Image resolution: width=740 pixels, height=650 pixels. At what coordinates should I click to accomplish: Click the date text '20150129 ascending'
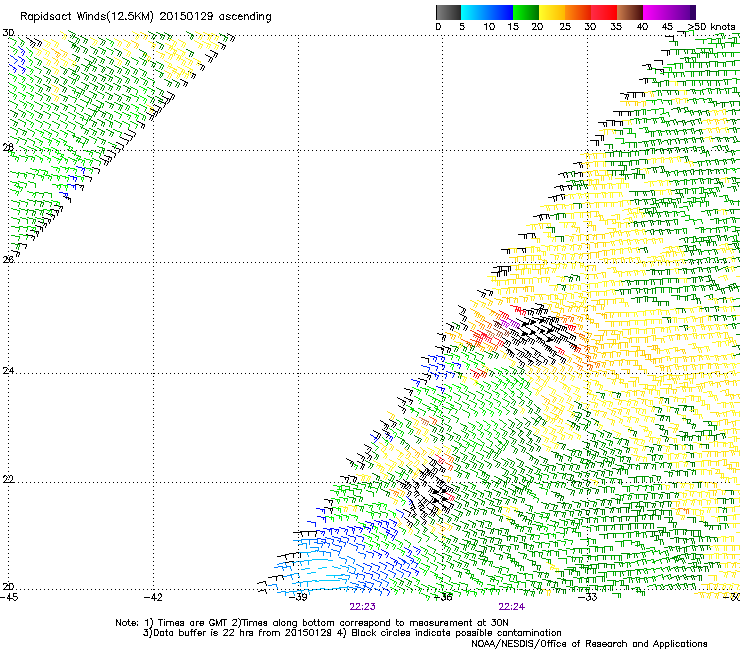(x=215, y=17)
